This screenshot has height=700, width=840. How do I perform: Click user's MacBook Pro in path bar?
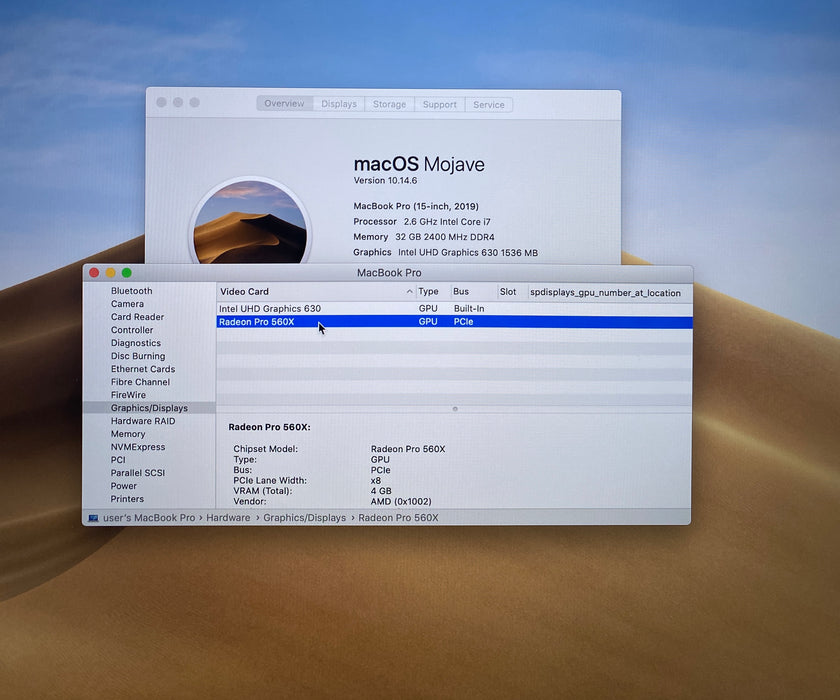tap(149, 518)
